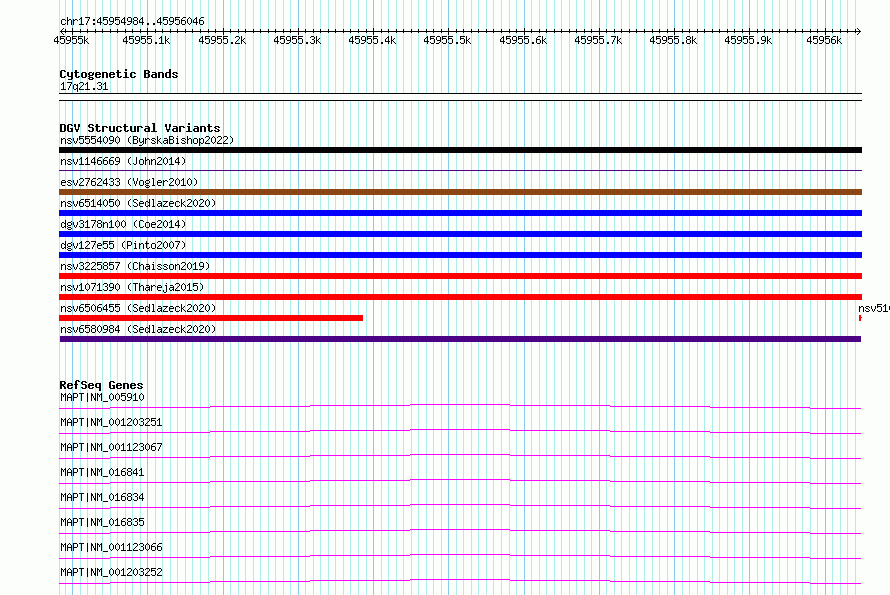Click the black nsv5554090 variant bar

pyautogui.click(x=460, y=150)
